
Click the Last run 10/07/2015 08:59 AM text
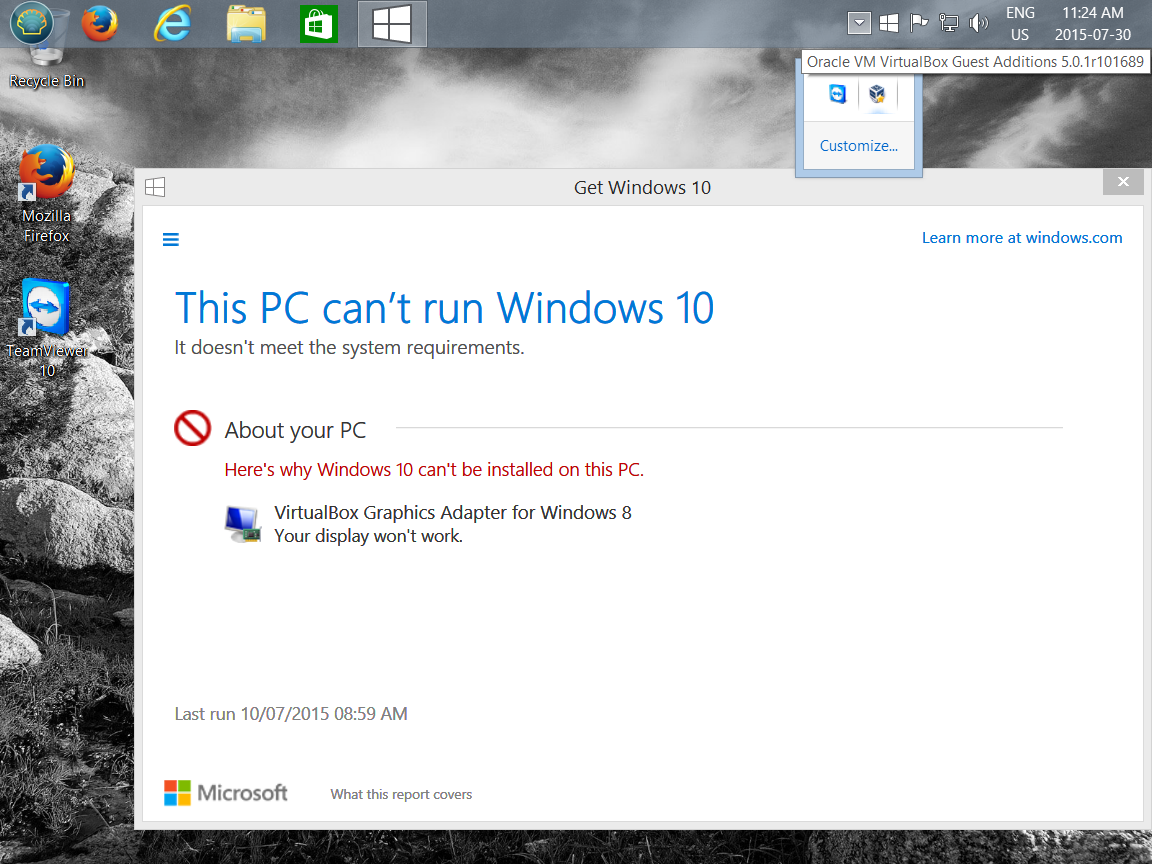coord(291,713)
